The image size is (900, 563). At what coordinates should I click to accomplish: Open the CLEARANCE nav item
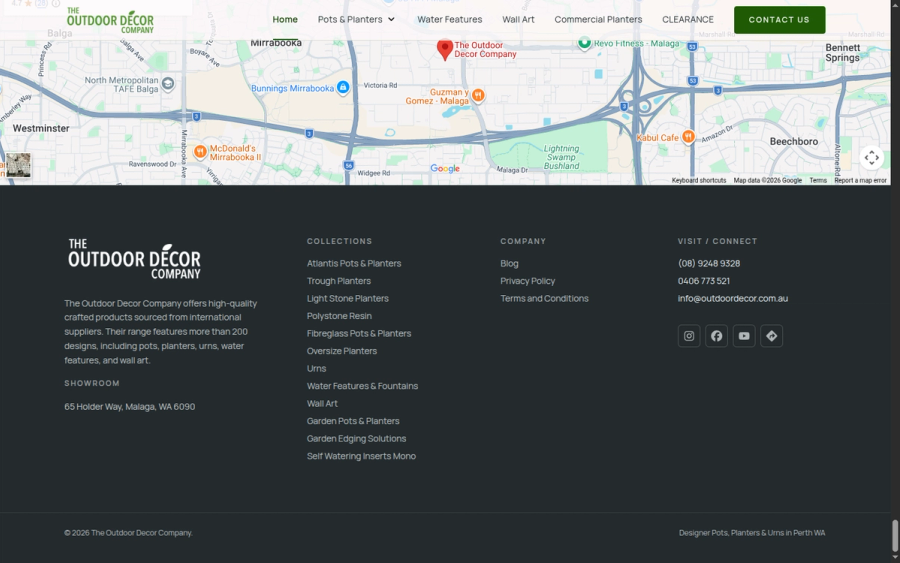click(x=688, y=20)
